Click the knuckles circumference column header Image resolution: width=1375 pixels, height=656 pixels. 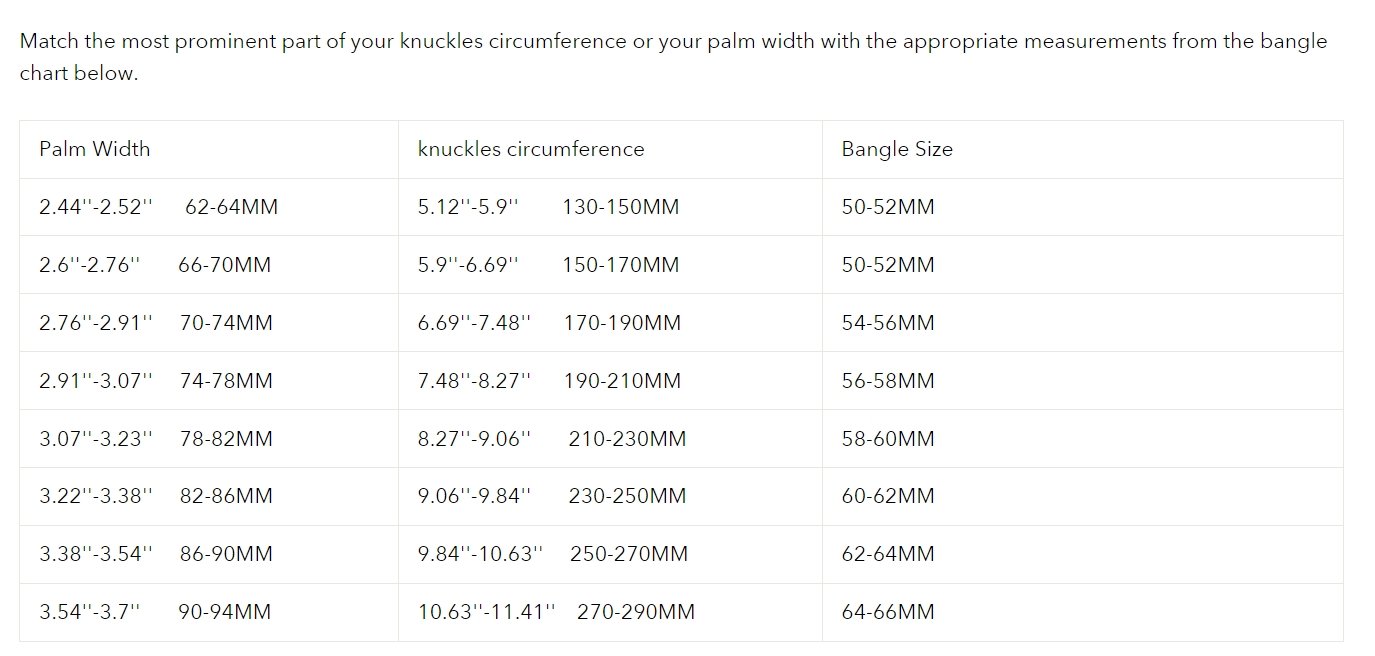point(531,149)
